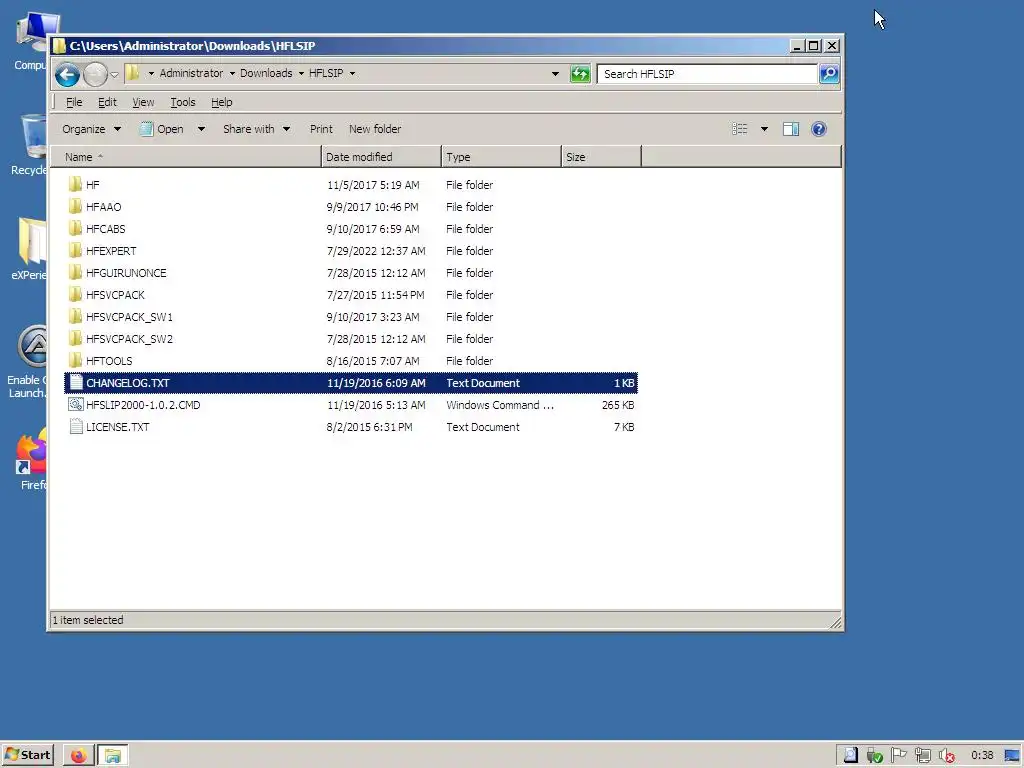Toggle the preview pane icon

point(791,129)
